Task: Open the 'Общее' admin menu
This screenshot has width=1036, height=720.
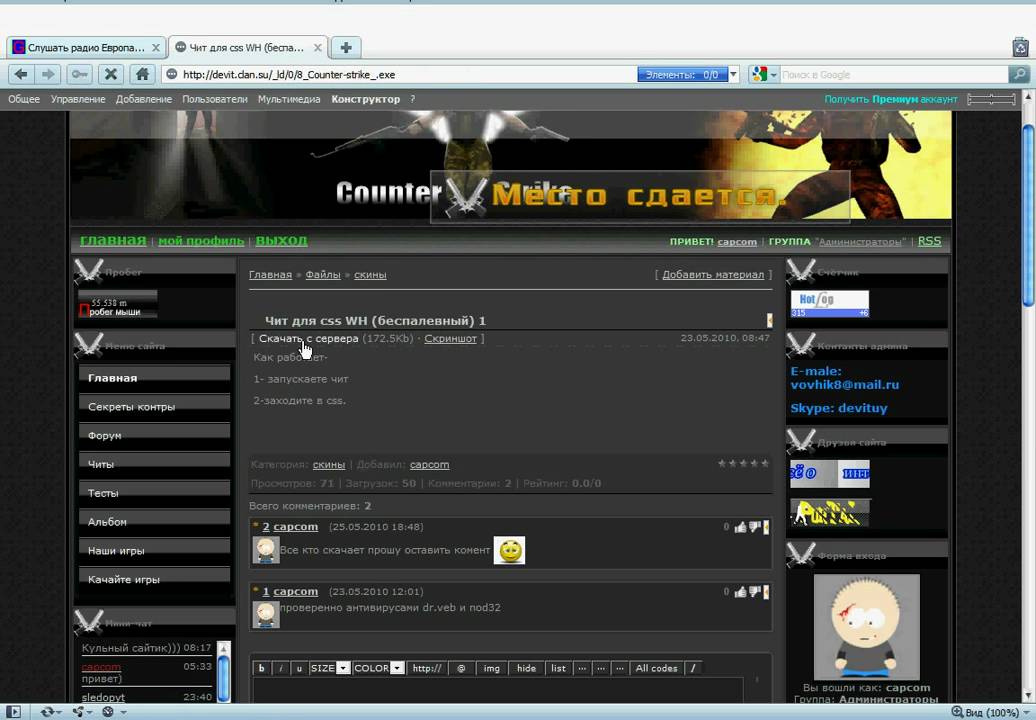Action: pyautogui.click(x=24, y=99)
